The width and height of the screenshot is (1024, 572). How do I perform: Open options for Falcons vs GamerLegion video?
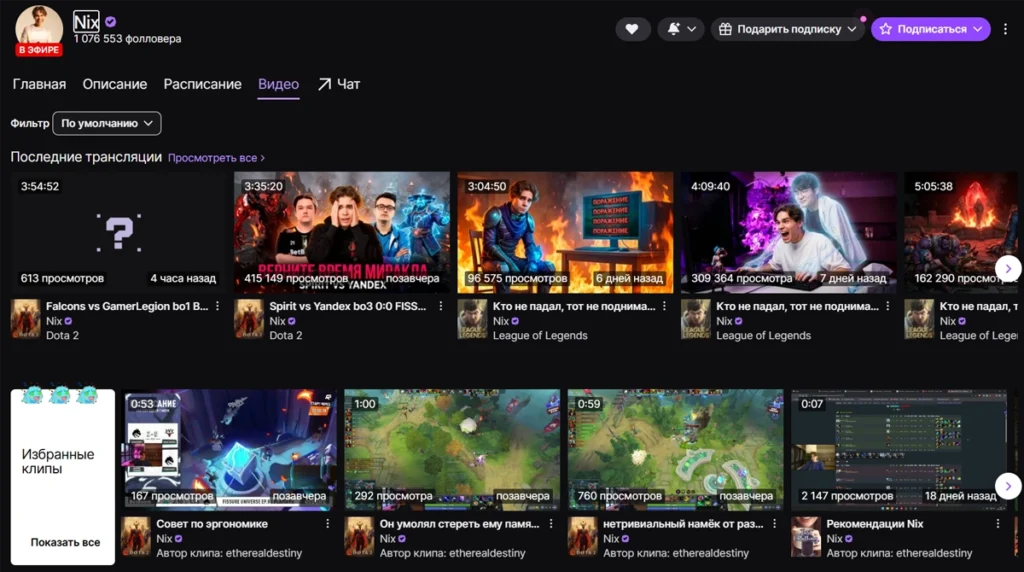tap(218, 306)
